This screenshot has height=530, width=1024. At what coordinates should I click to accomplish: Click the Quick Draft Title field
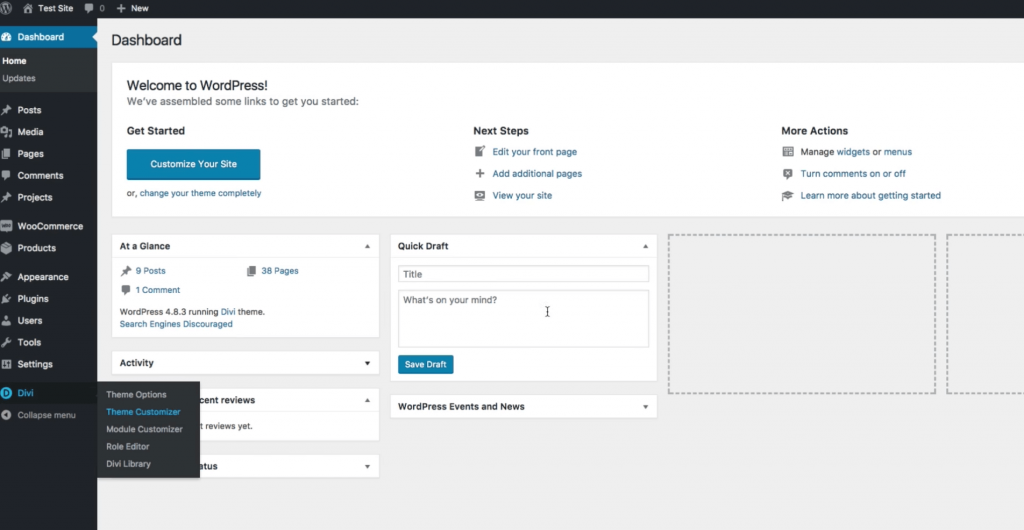click(x=523, y=274)
